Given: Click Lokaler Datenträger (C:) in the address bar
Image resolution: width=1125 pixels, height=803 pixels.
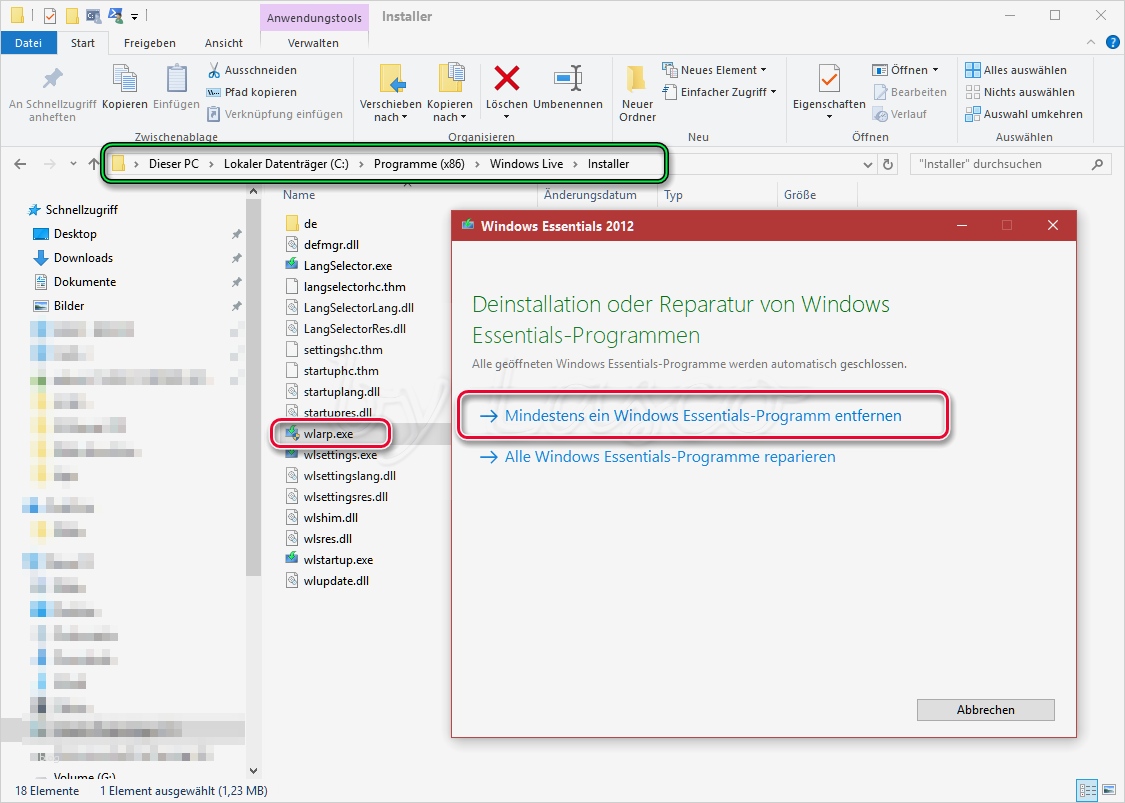Looking at the screenshot, I should (286, 164).
